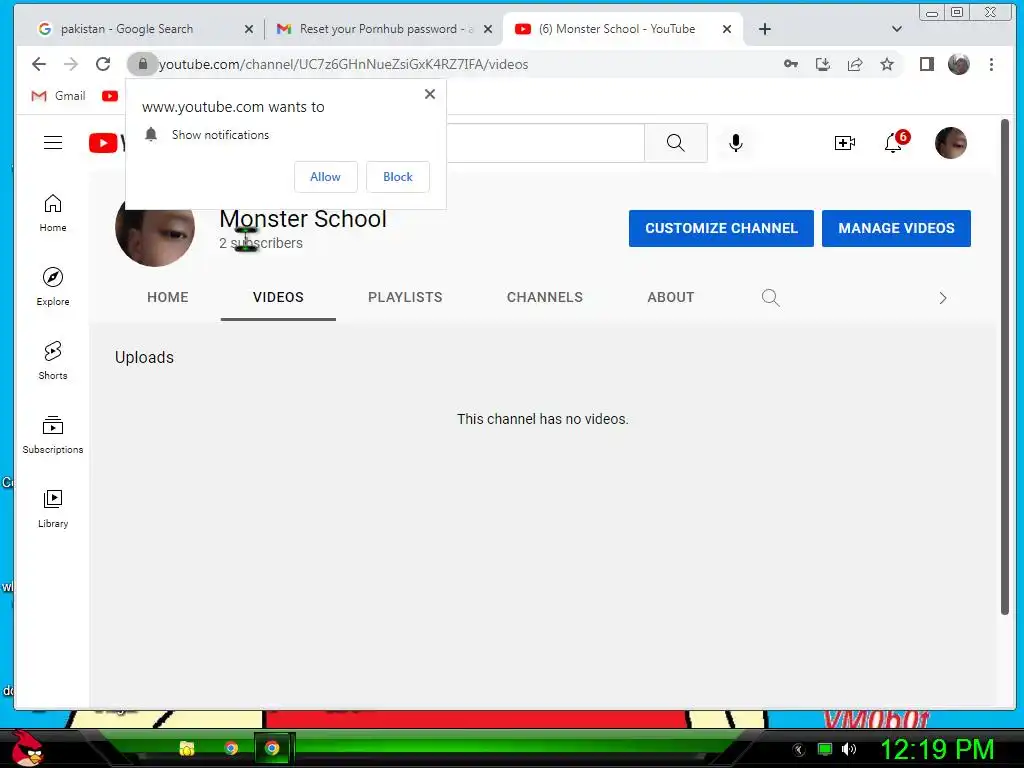Open Explore in YouTube sidebar
1024x768 pixels.
(x=53, y=287)
